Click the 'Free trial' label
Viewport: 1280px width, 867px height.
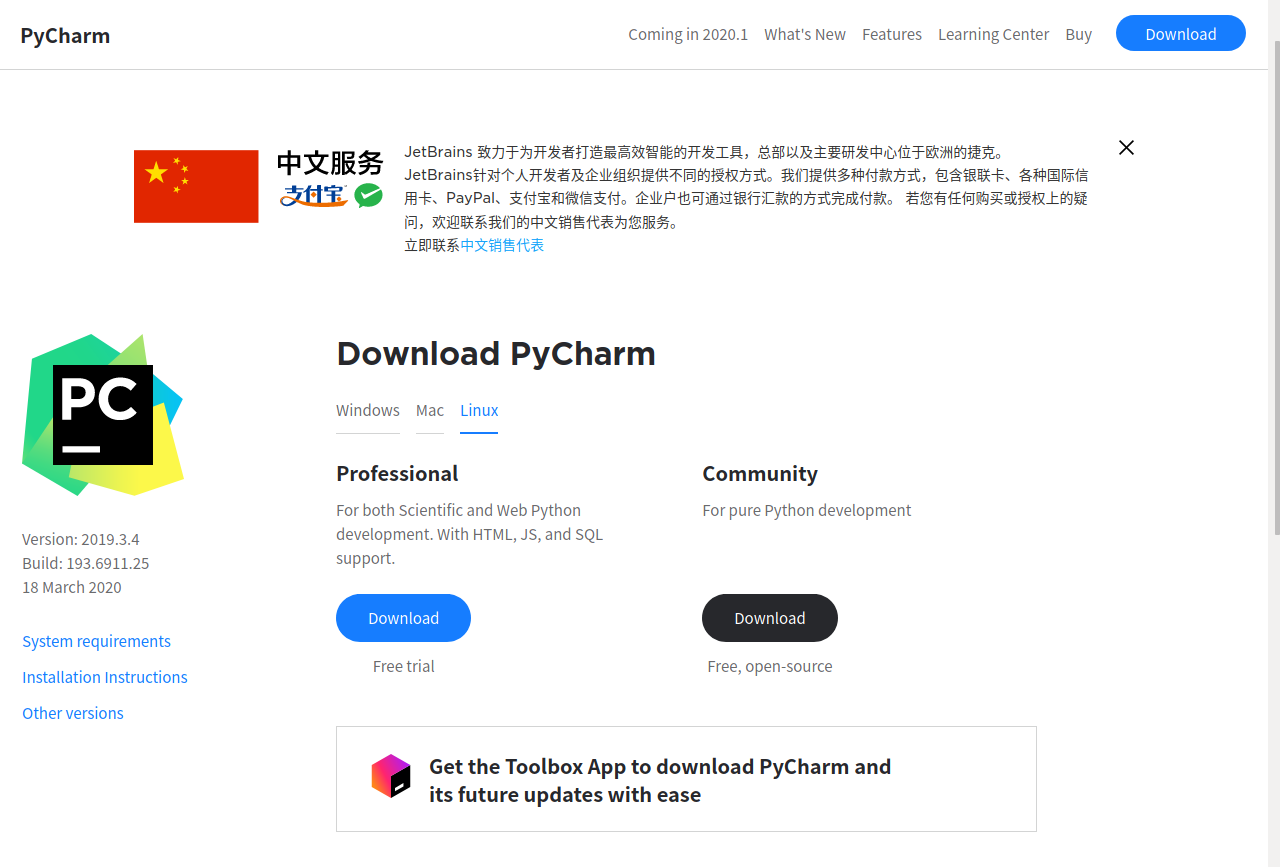(x=404, y=666)
